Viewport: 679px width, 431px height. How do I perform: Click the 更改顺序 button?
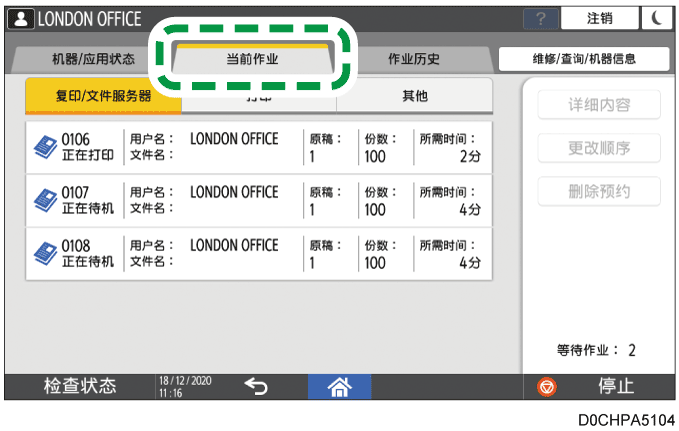pos(599,148)
